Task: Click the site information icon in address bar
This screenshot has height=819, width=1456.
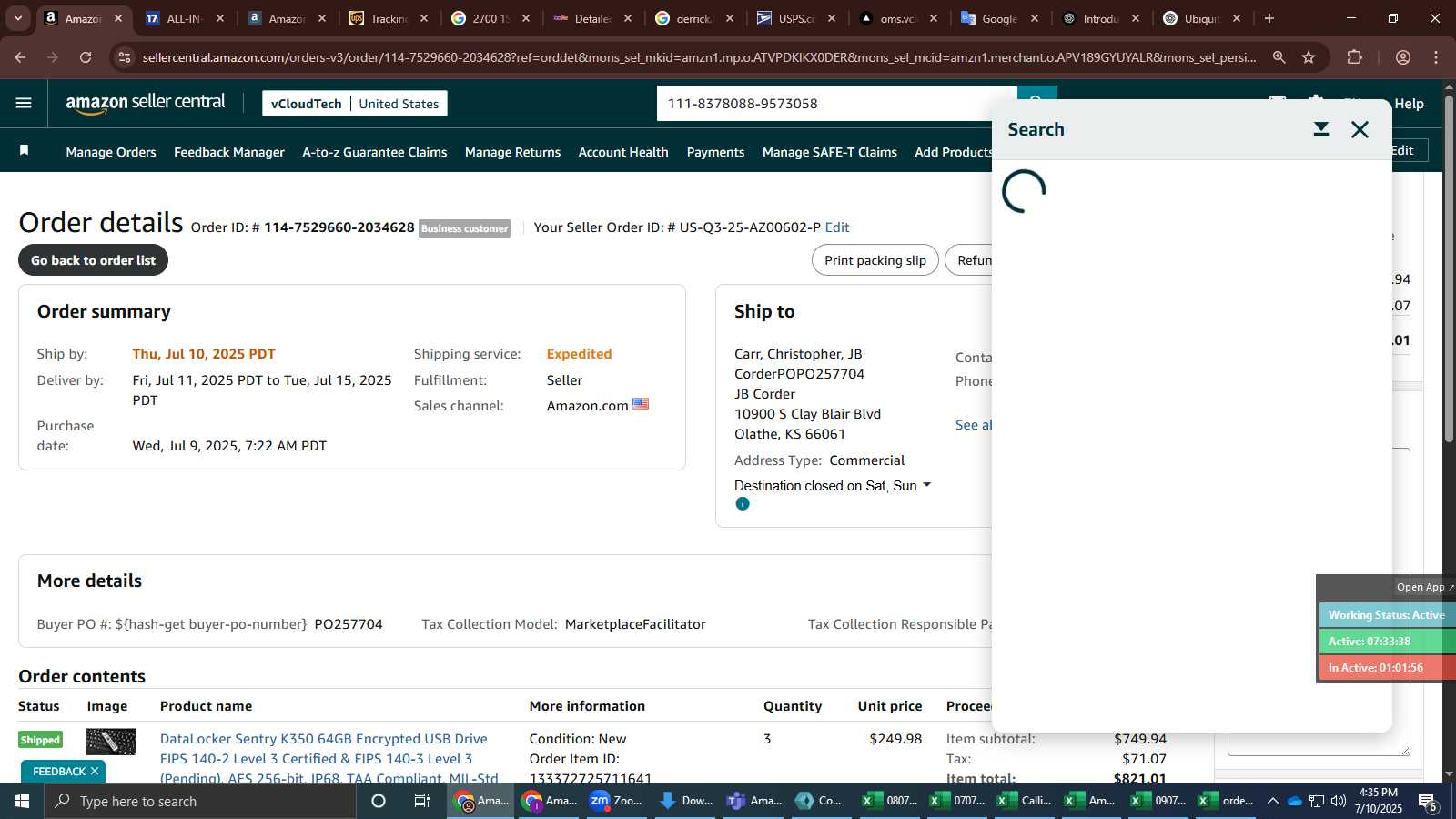Action: (x=125, y=57)
